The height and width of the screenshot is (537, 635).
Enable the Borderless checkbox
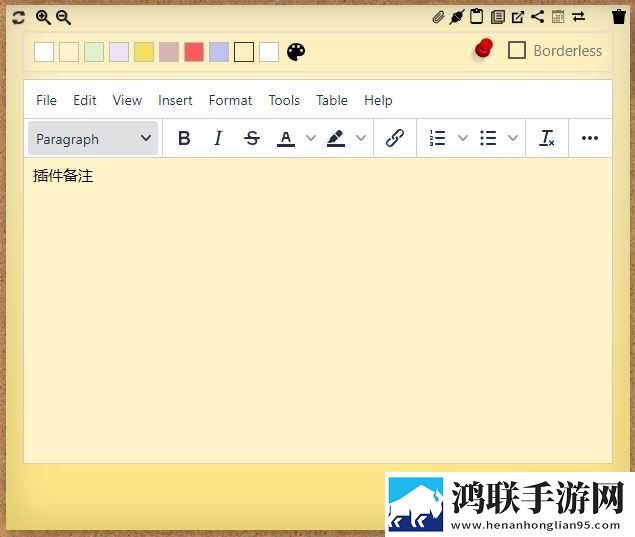517,50
